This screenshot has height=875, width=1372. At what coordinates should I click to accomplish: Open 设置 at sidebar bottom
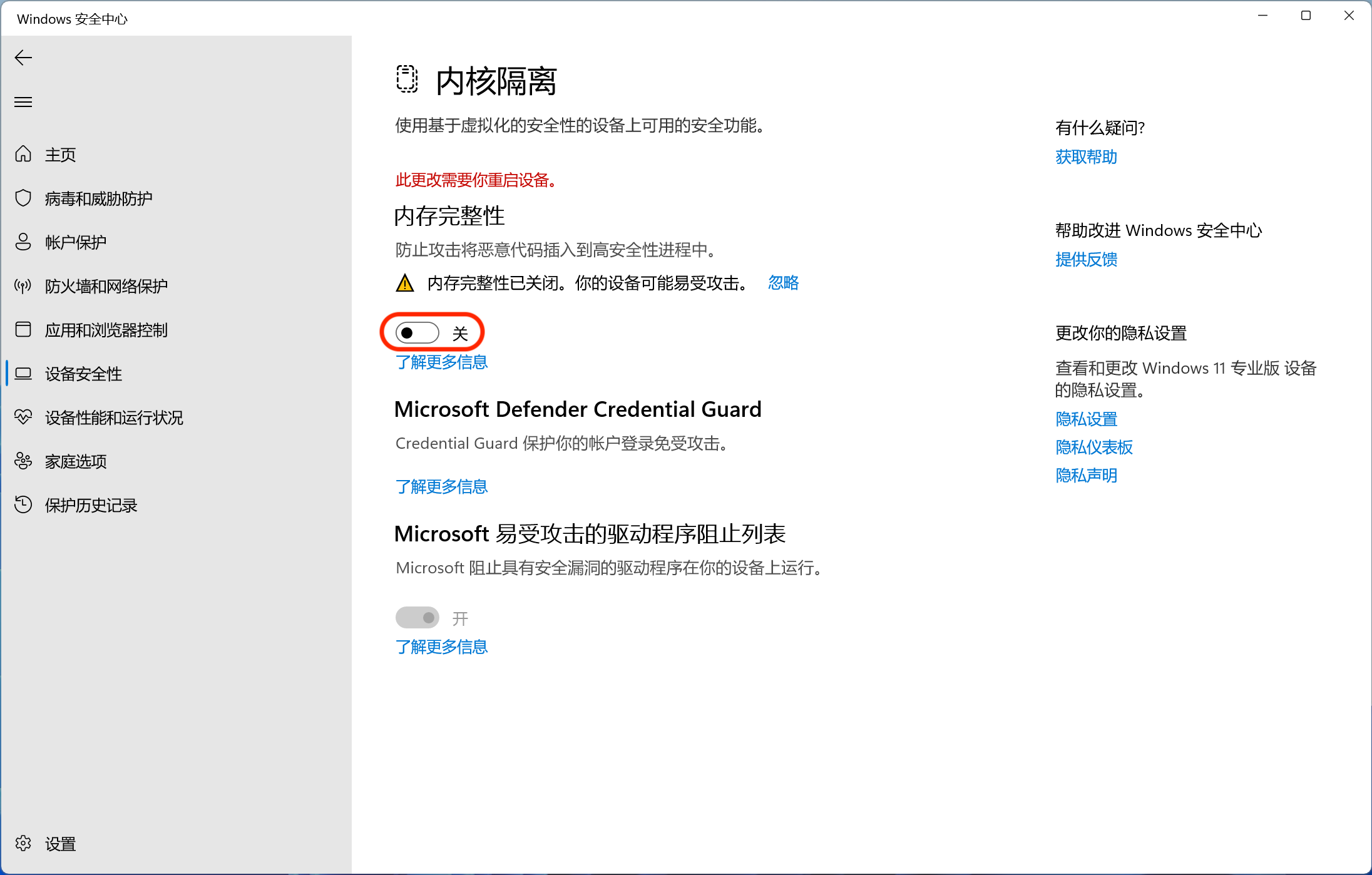[60, 844]
